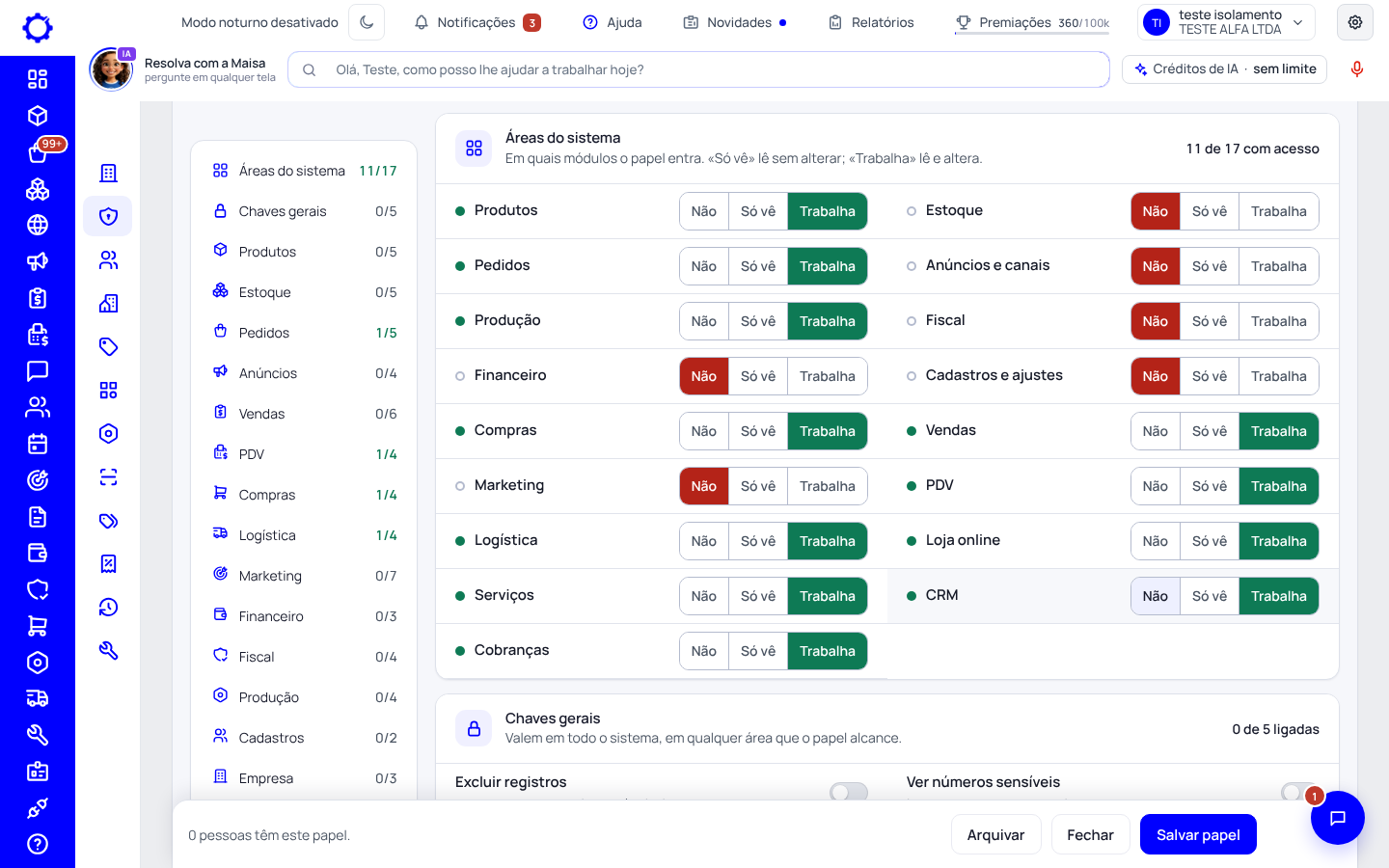Screen dimensions: 1389x868
Task: Open Relatórios in the top bar
Action: pyautogui.click(x=871, y=22)
